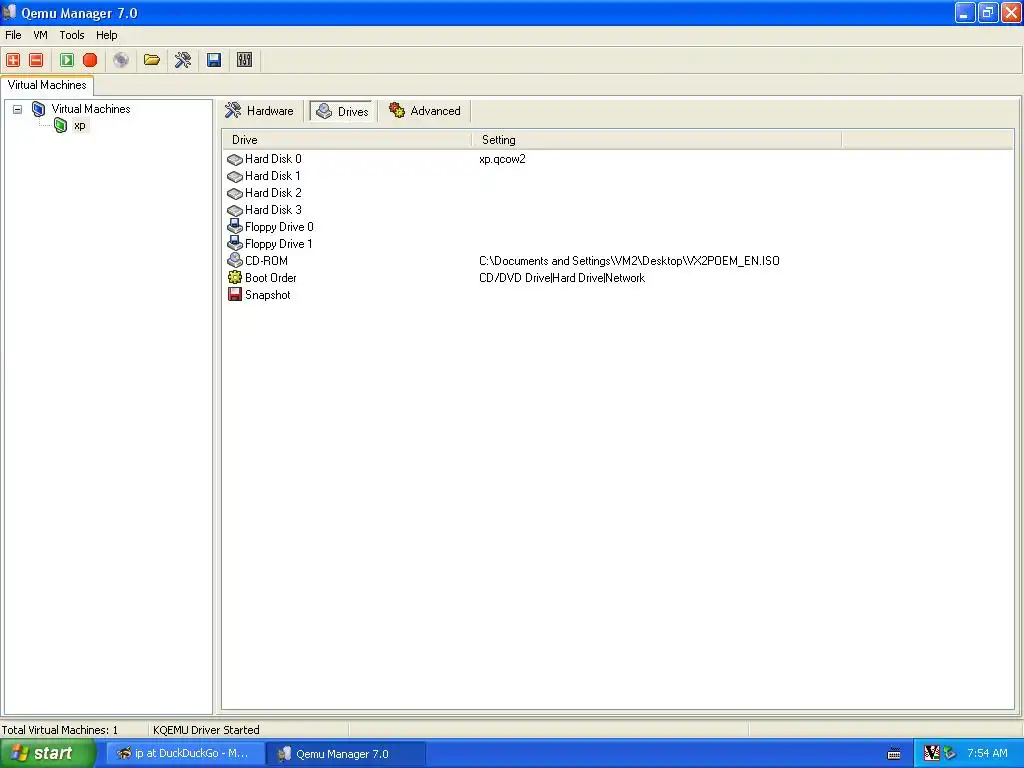Start the VM with the green play icon
The height and width of the screenshot is (768, 1024).
click(x=67, y=60)
